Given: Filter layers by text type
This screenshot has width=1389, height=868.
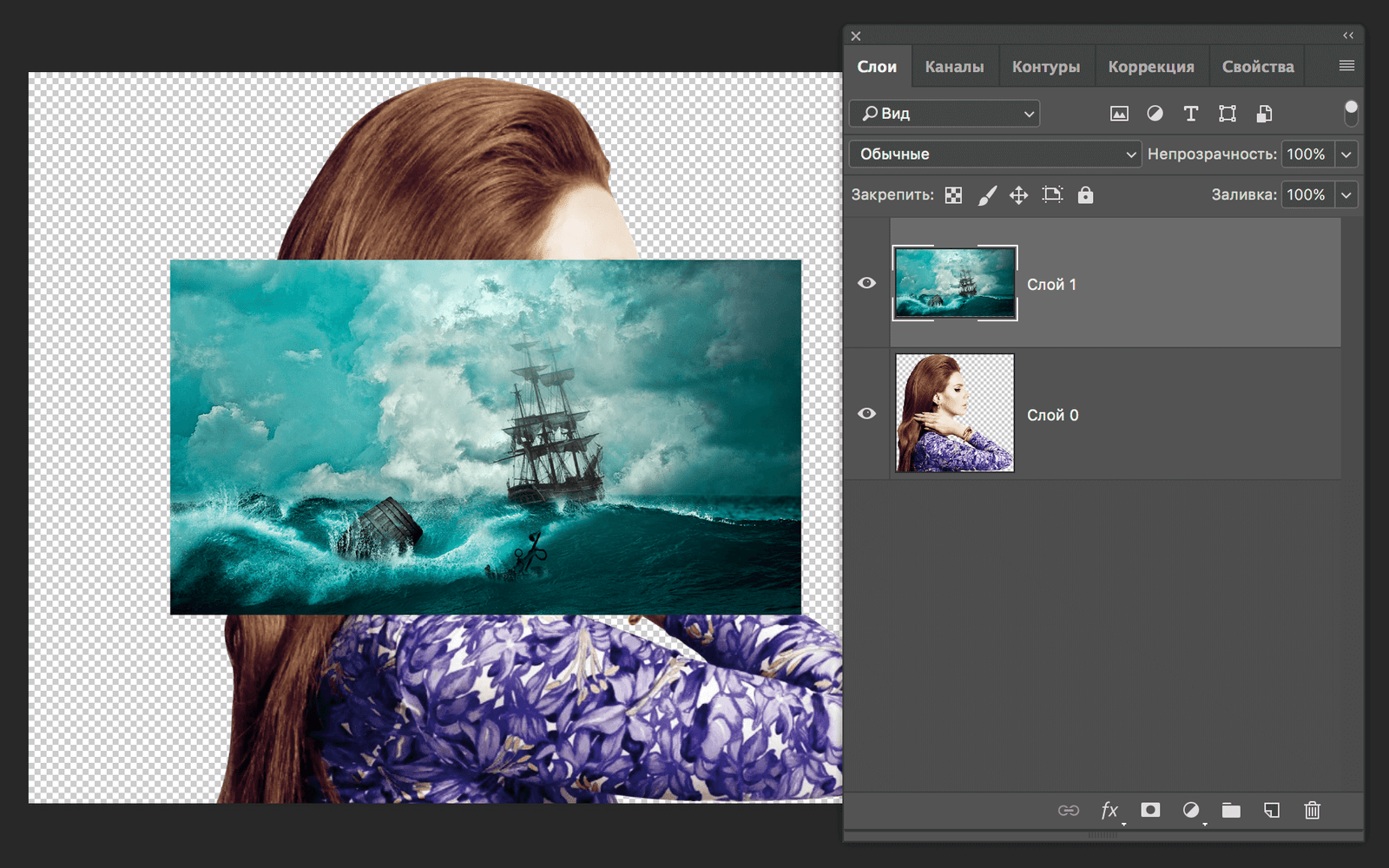Looking at the screenshot, I should tap(1190, 114).
